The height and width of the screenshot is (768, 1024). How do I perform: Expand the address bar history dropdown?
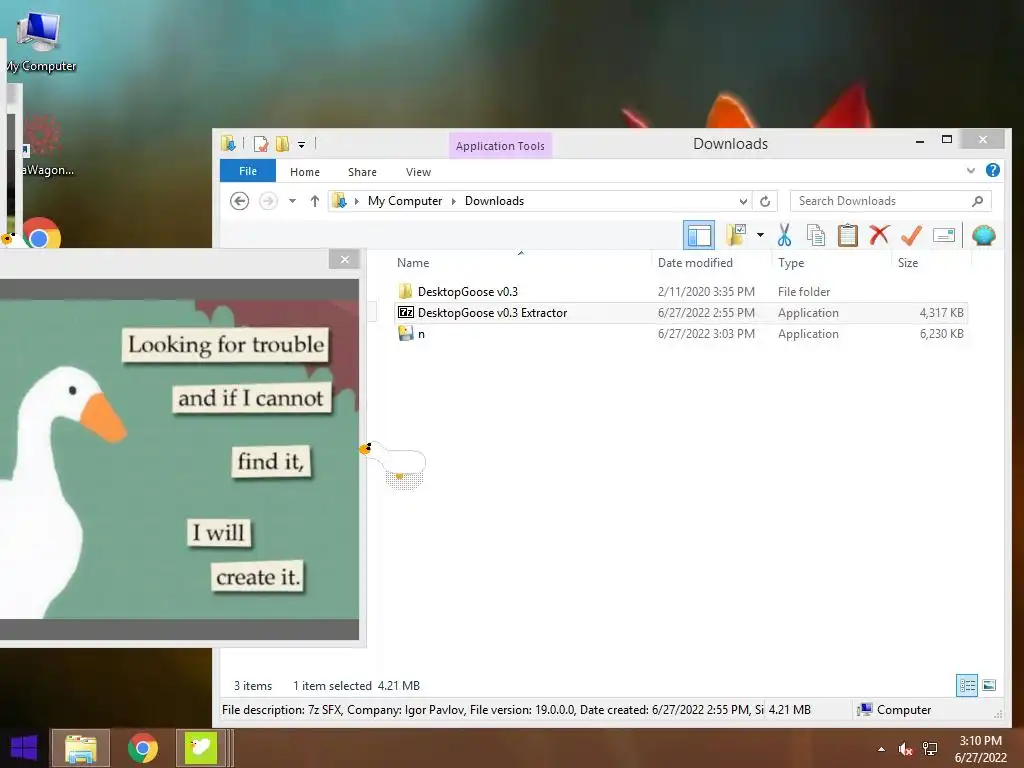pyautogui.click(x=743, y=201)
